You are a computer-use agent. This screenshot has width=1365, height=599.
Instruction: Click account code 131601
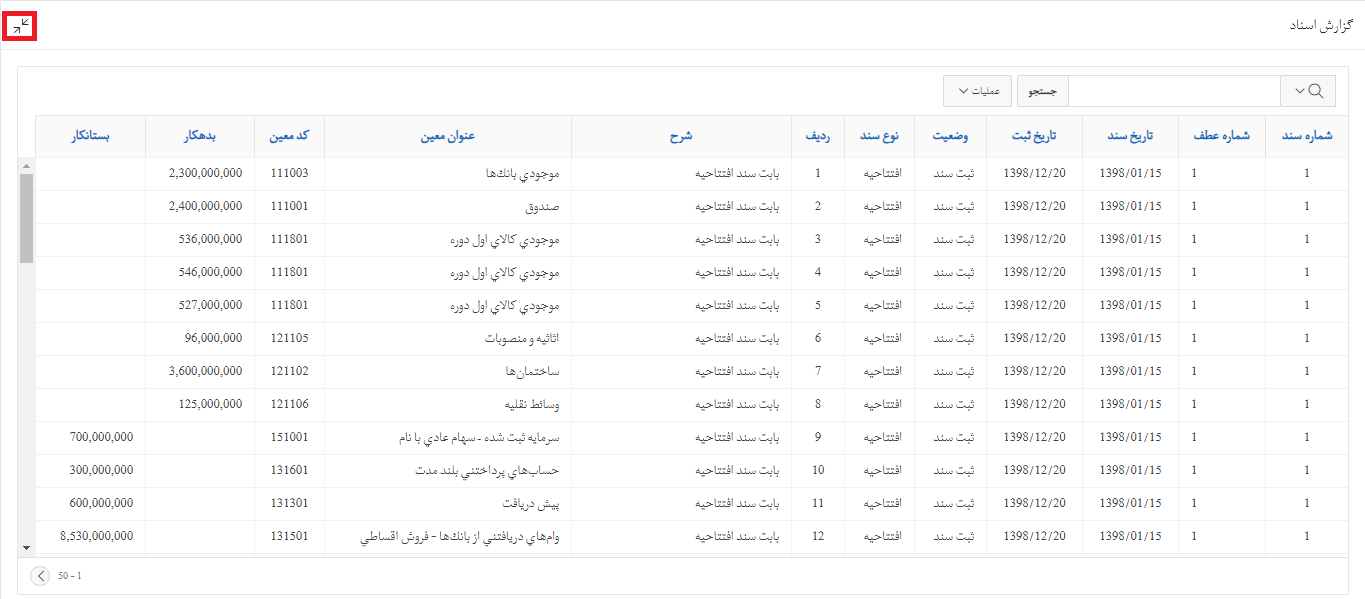point(289,470)
